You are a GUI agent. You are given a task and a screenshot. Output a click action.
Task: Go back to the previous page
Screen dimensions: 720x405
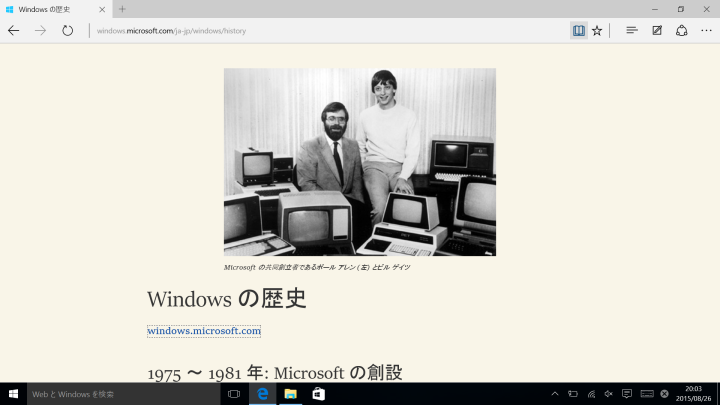pyautogui.click(x=13, y=31)
